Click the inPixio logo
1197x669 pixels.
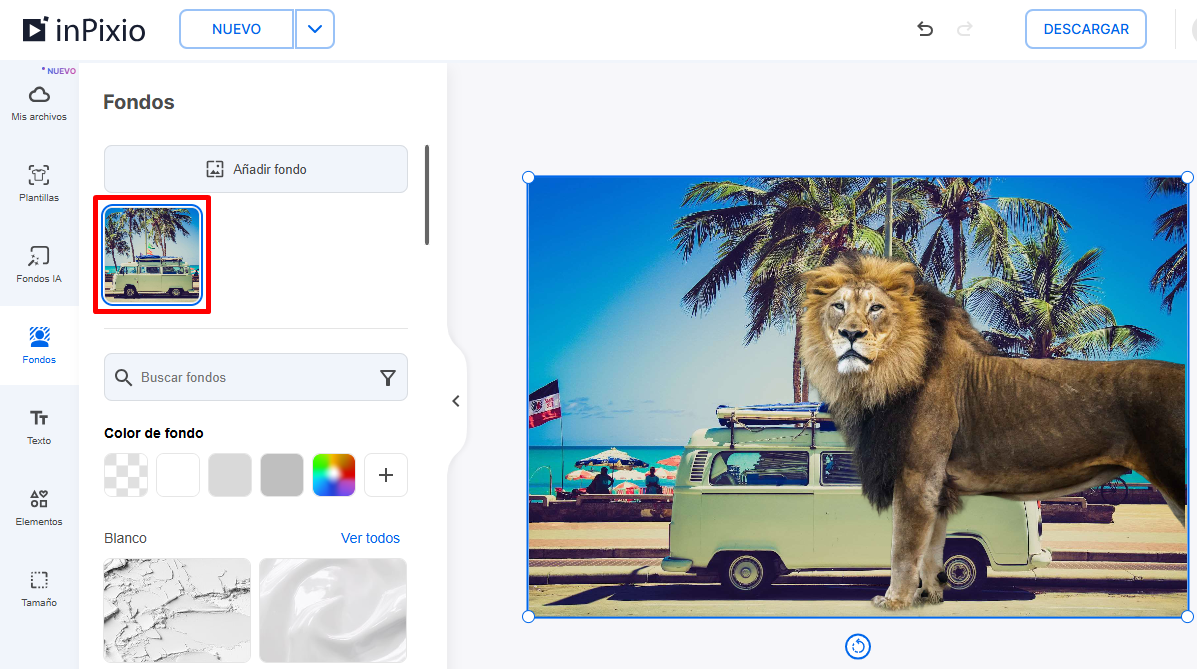(x=84, y=30)
